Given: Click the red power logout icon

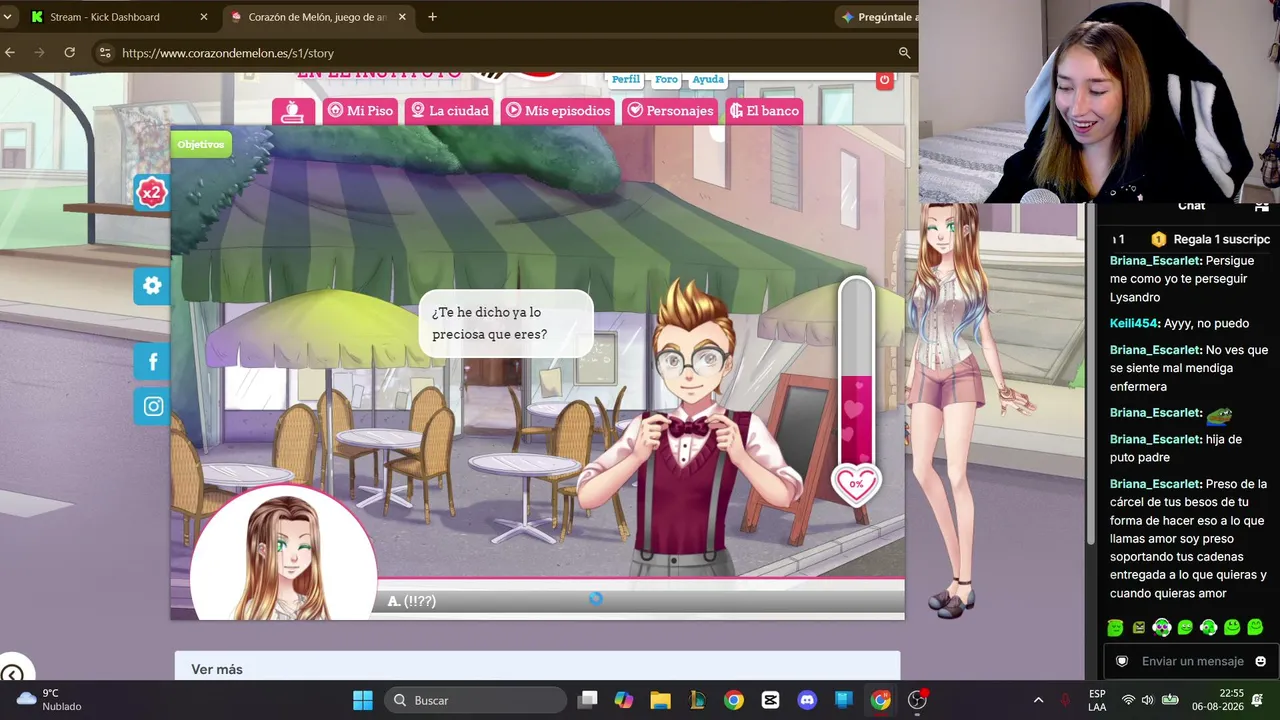Looking at the screenshot, I should click(x=884, y=80).
